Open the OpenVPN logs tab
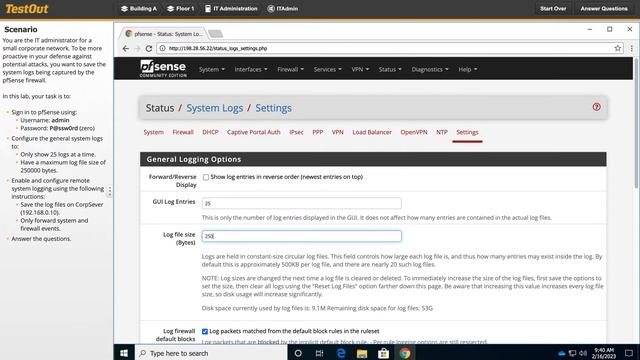The height and width of the screenshot is (360, 640). (413, 132)
